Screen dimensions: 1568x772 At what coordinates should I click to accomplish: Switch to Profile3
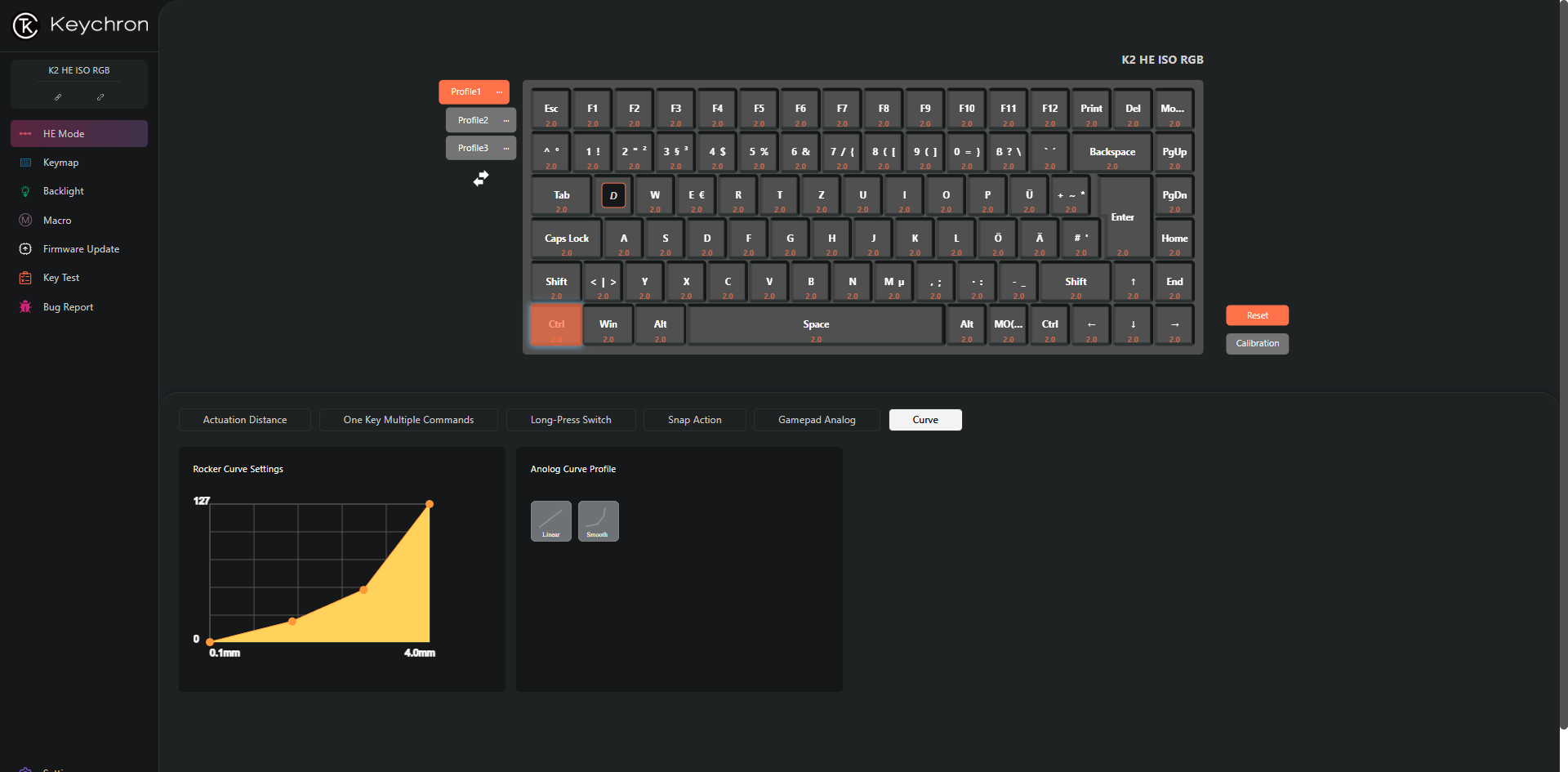(473, 148)
